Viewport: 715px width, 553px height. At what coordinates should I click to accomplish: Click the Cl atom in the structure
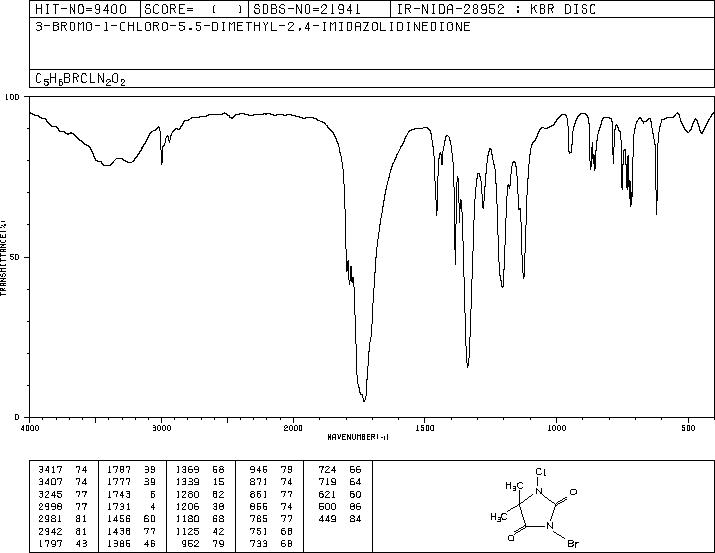tap(540, 472)
